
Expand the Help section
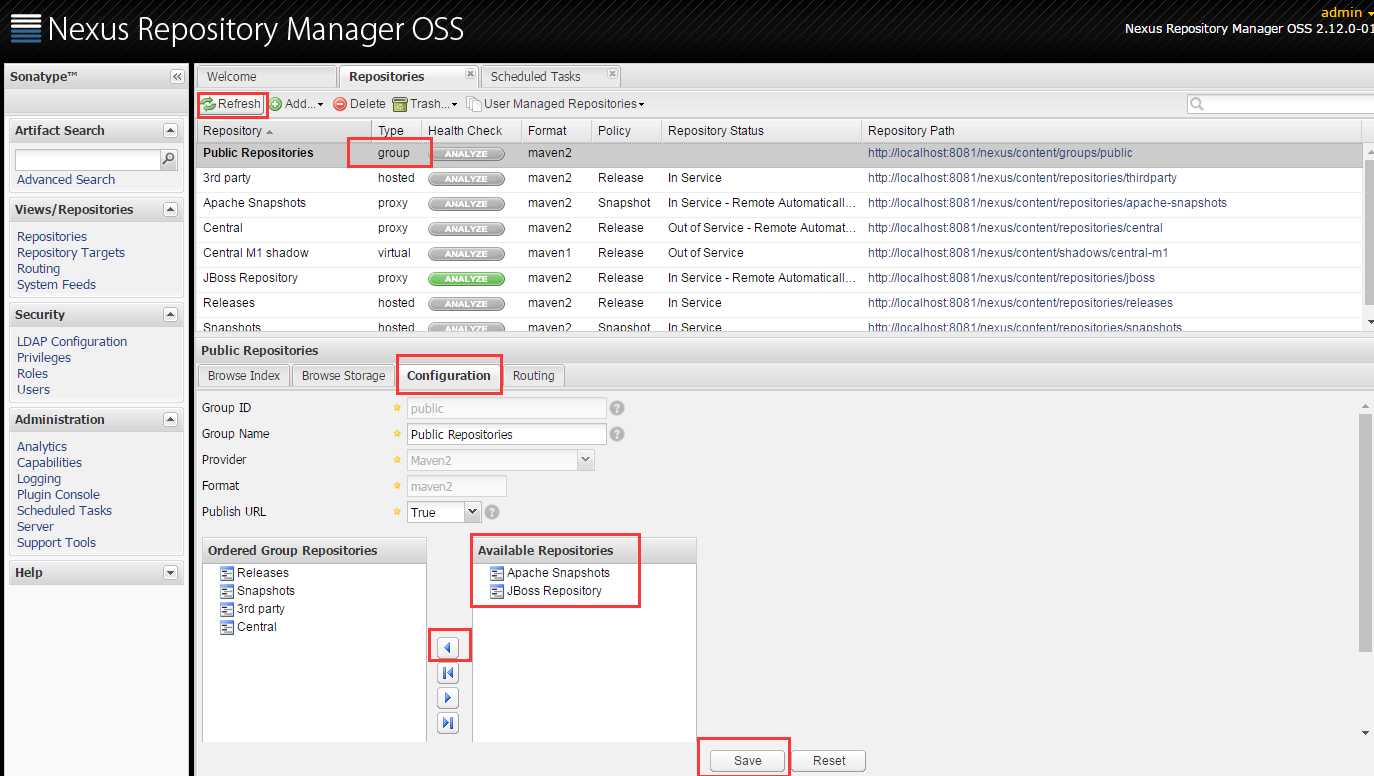point(170,573)
